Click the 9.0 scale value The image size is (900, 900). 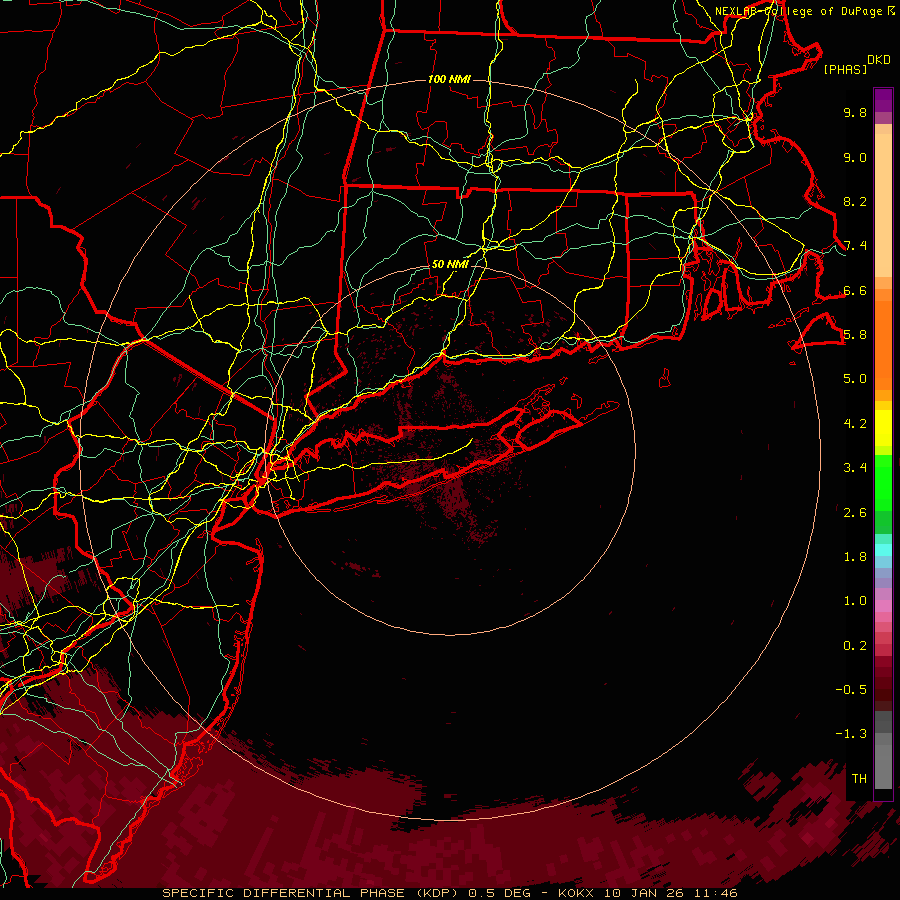(x=855, y=157)
